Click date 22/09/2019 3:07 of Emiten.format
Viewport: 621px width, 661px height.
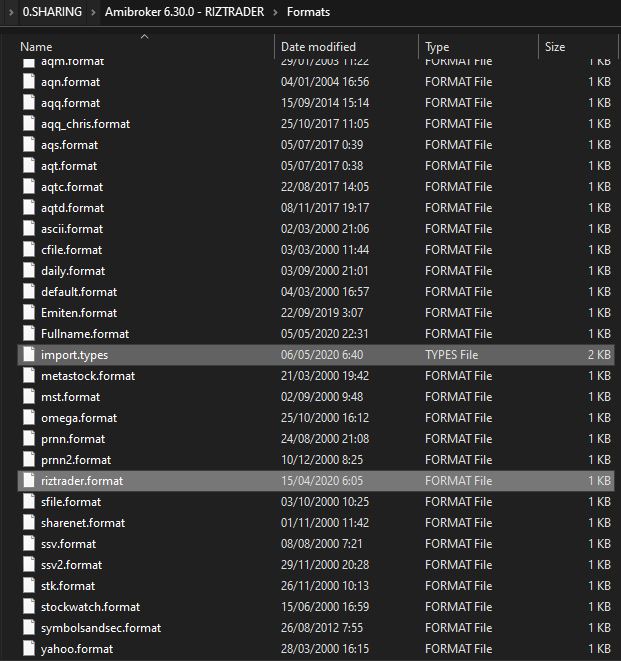[322, 313]
